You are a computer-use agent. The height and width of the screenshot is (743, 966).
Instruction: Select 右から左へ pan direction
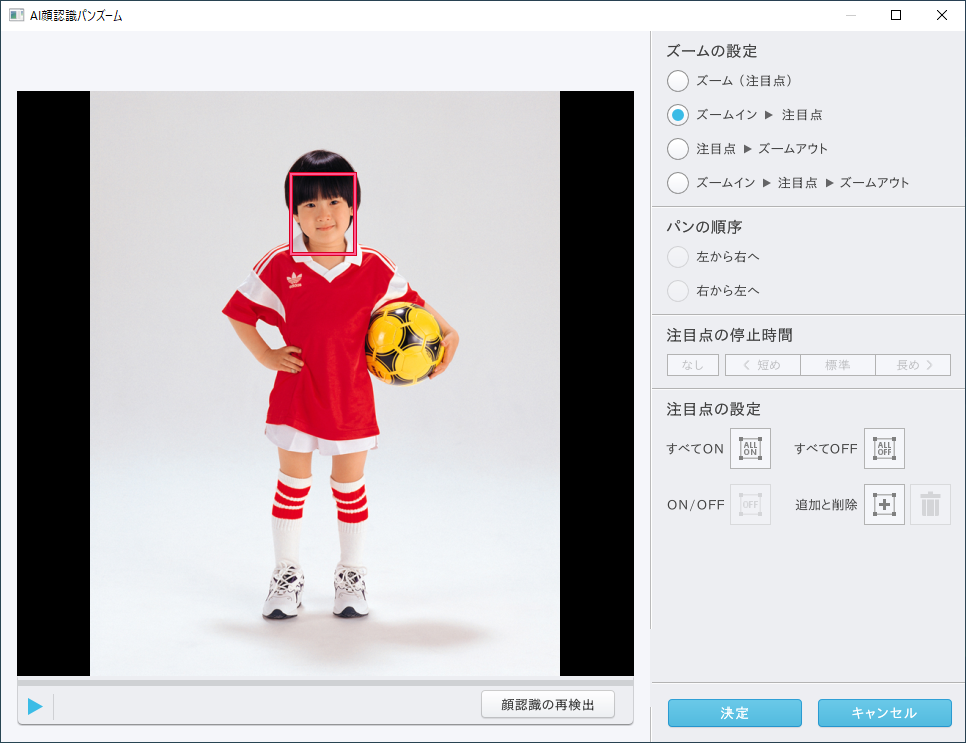coord(677,290)
